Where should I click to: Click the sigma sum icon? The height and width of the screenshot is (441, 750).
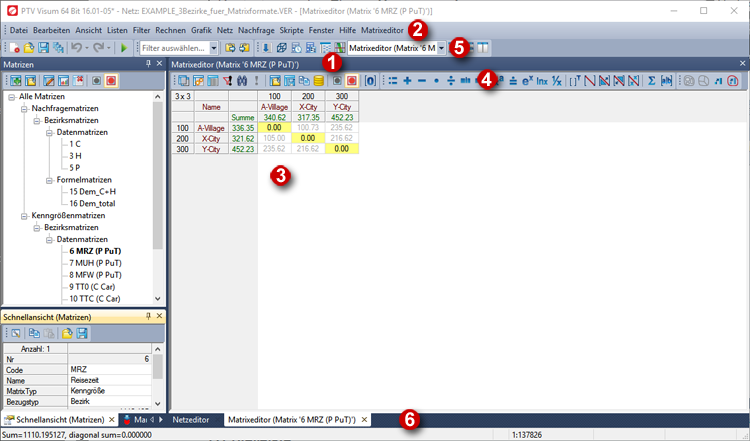pos(651,80)
